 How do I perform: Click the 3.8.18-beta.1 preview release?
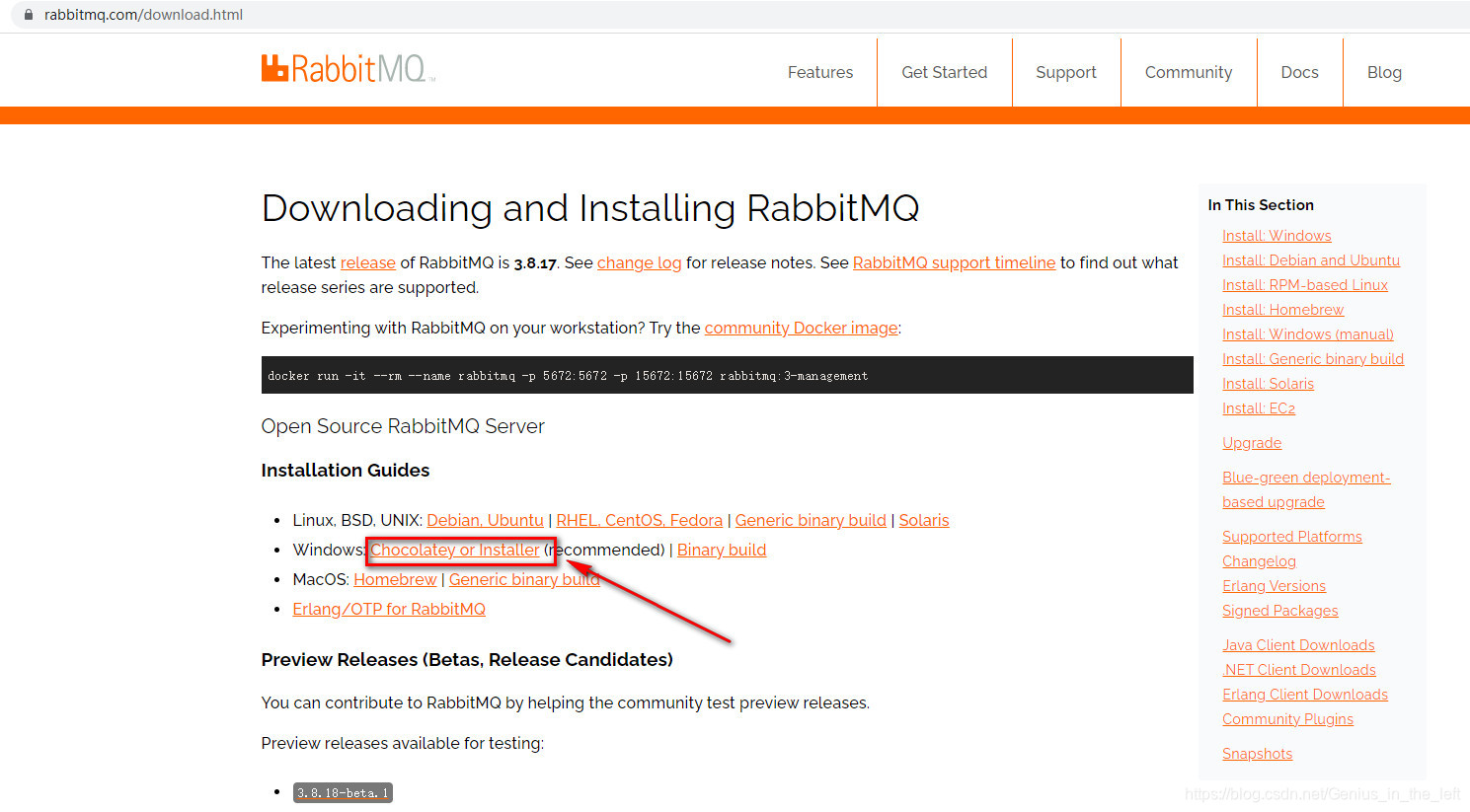coord(343,792)
